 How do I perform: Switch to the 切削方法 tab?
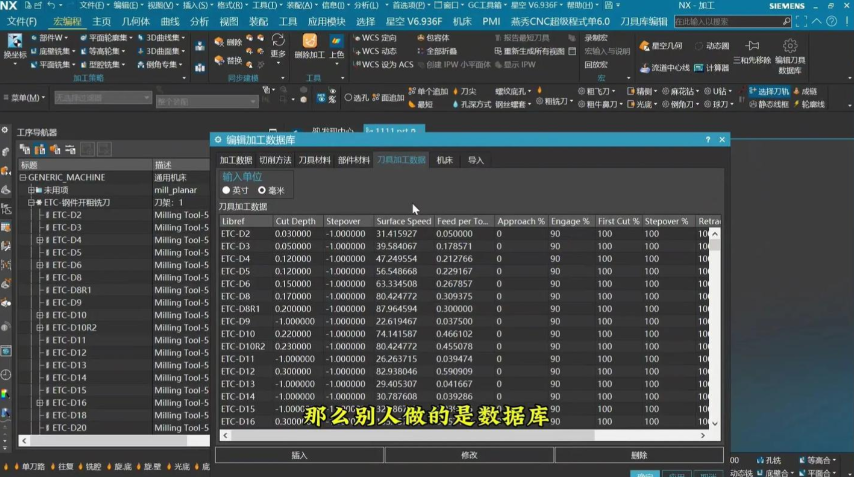click(275, 160)
